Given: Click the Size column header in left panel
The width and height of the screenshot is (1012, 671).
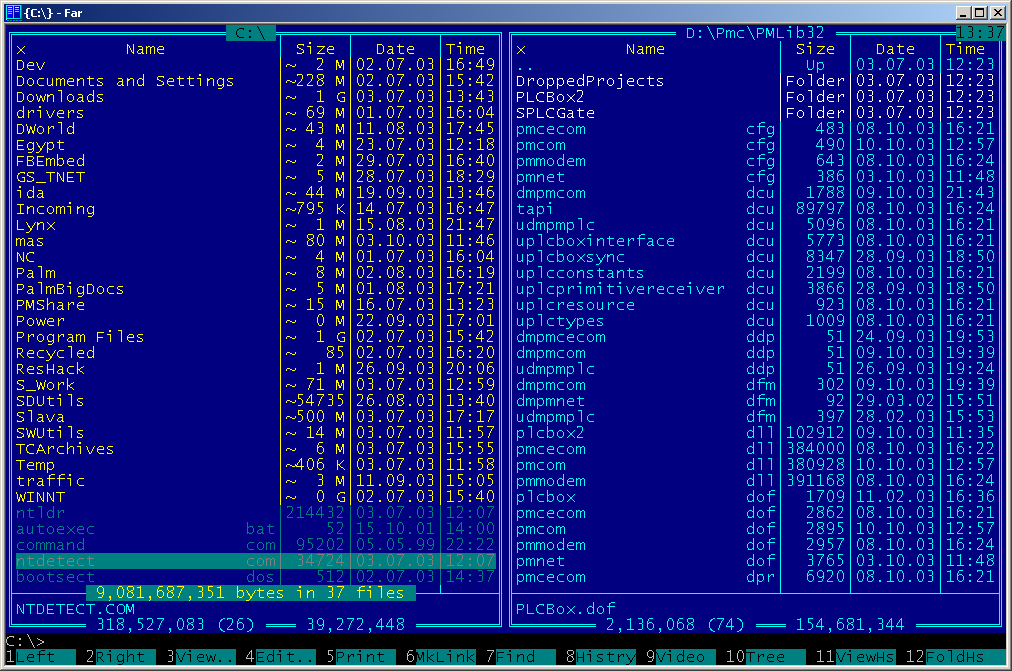Looking at the screenshot, I should pyautogui.click(x=316, y=49).
